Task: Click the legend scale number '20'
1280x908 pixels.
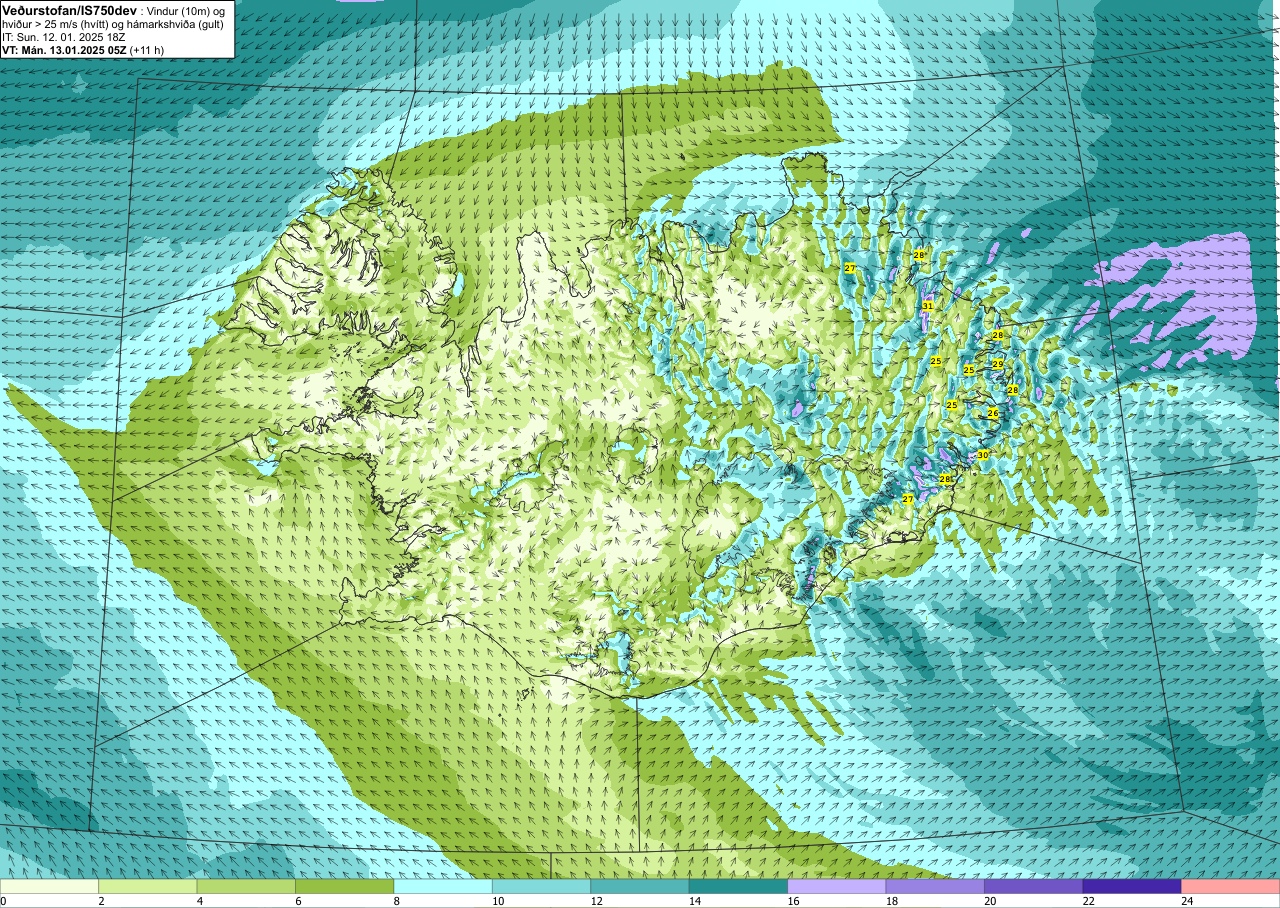Action: coord(991,901)
